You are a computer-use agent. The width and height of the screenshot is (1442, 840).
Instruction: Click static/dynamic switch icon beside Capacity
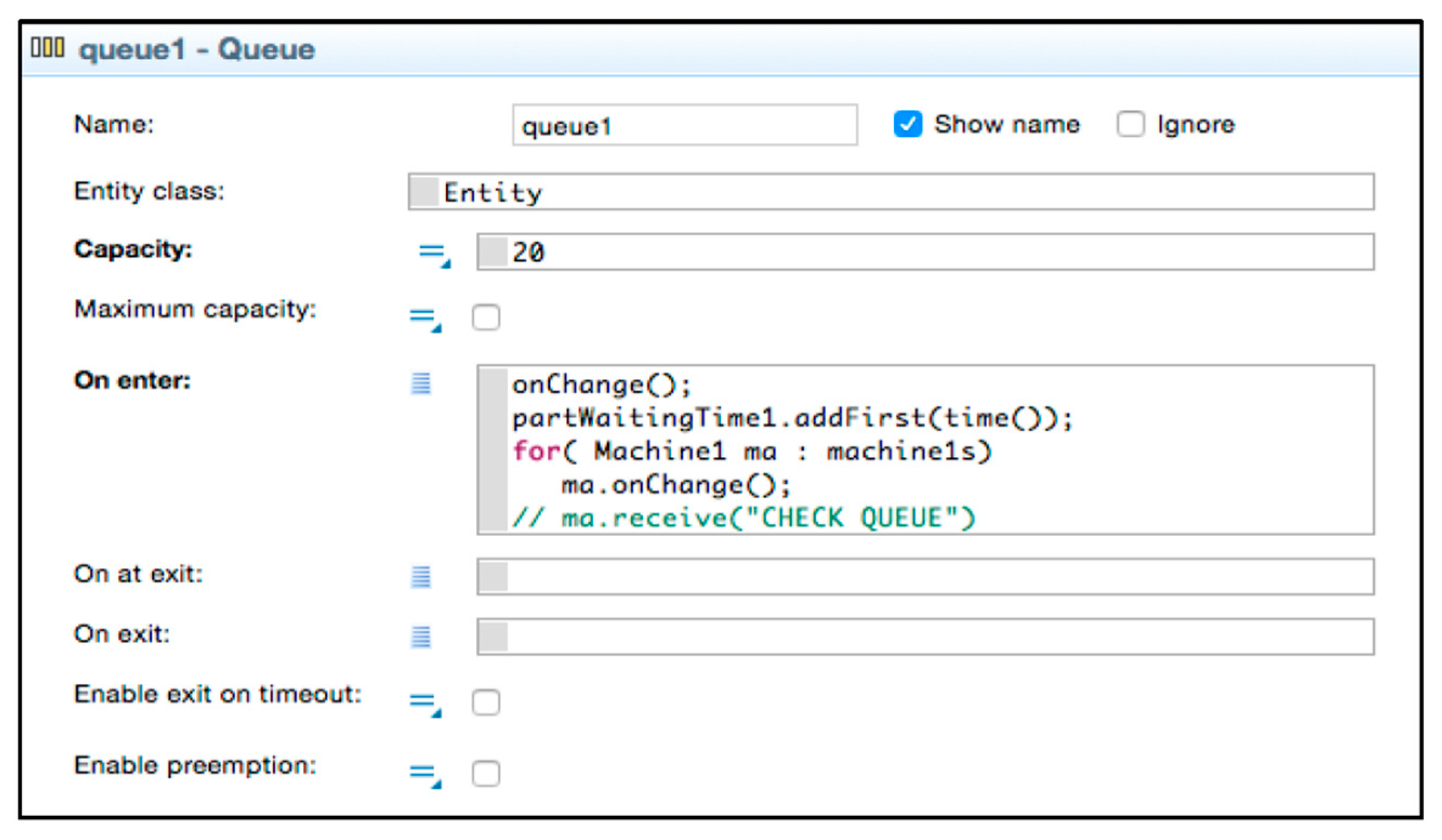pyautogui.click(x=434, y=255)
